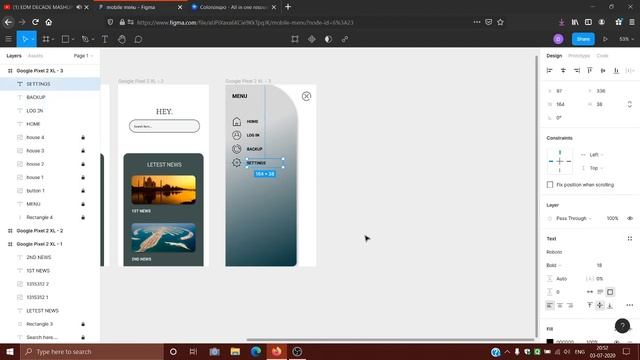The height and width of the screenshot is (360, 640).
Task: Toggle lock on Rectangle 4 layer
Action: (x=83, y=218)
